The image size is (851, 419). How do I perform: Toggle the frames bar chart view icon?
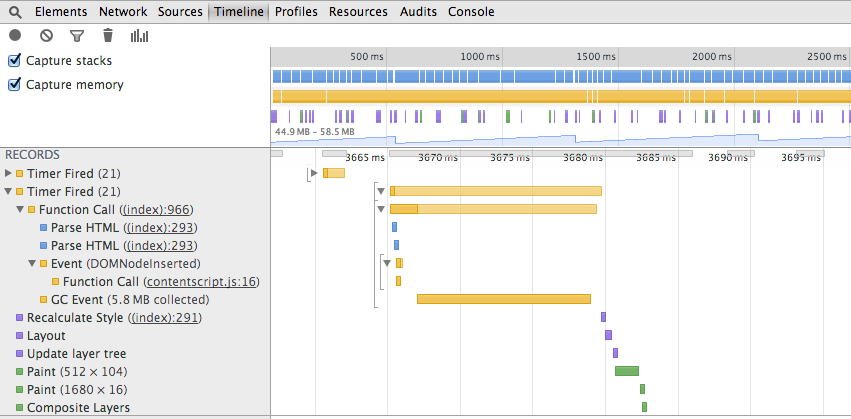[139, 35]
